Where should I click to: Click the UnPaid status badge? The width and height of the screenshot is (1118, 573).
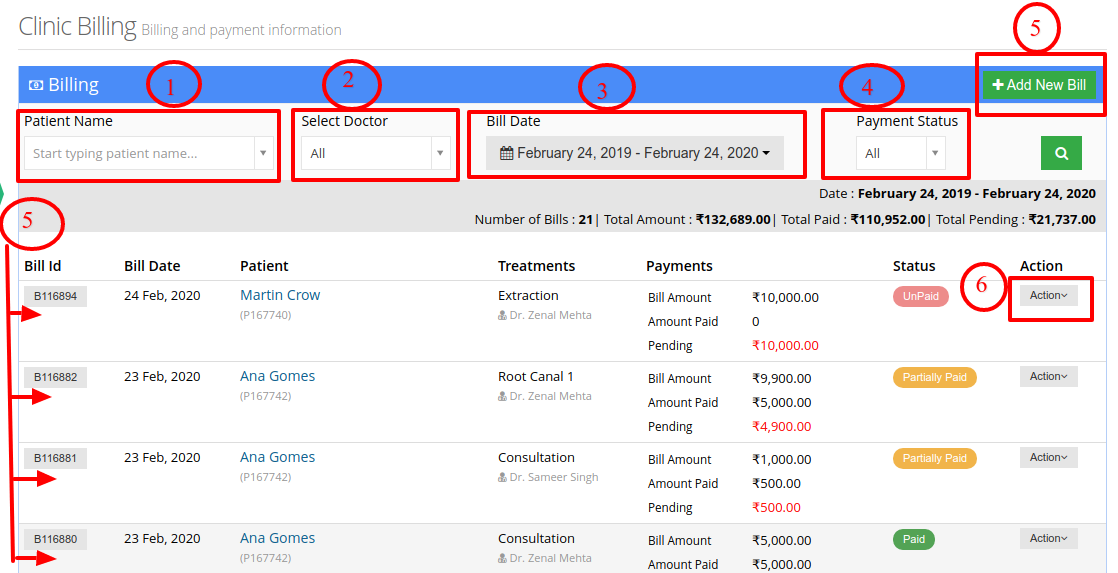920,296
